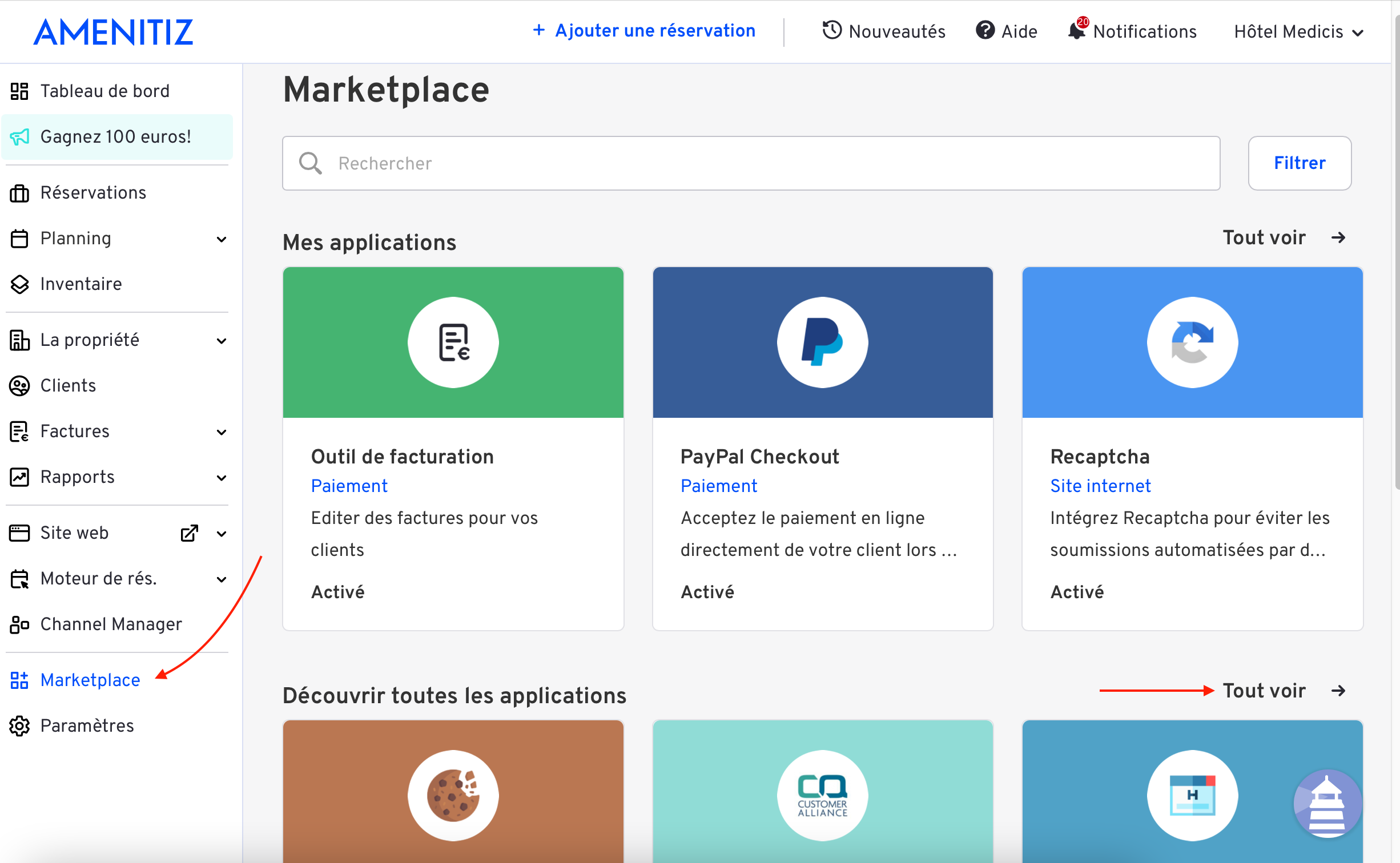Expand the Planning submenu chevron
This screenshot has width=1400, height=863.
click(222, 240)
